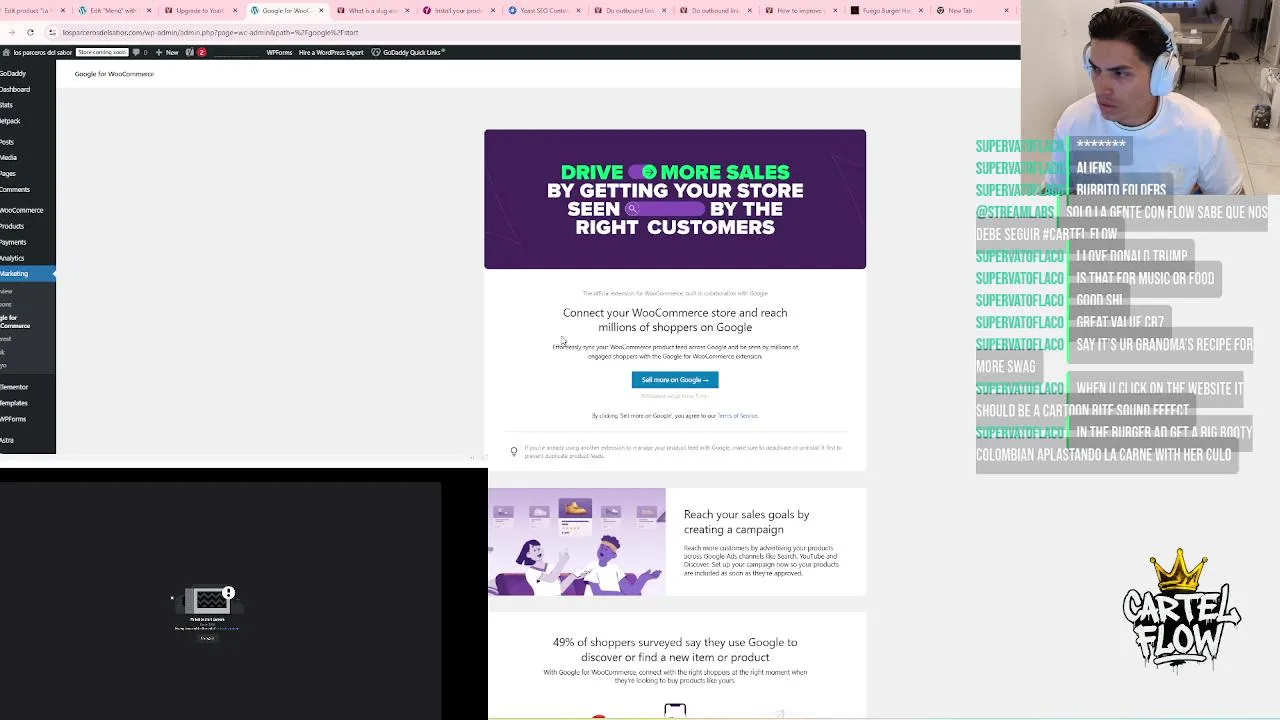1280x720 pixels.
Task: Click "Connect your WooCommerce store" heading
Action: coord(675,320)
